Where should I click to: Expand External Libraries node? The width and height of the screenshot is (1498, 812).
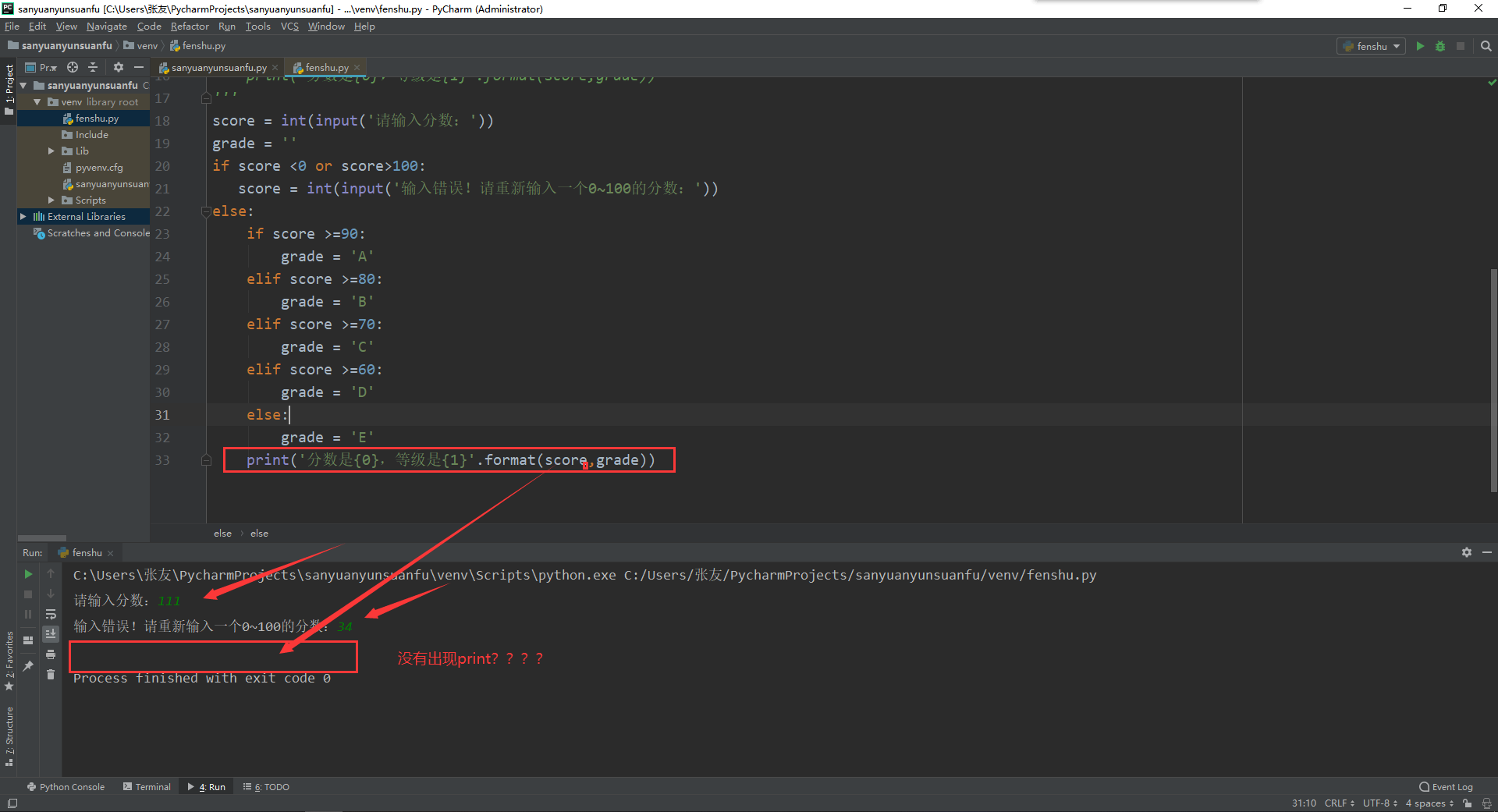(23, 217)
